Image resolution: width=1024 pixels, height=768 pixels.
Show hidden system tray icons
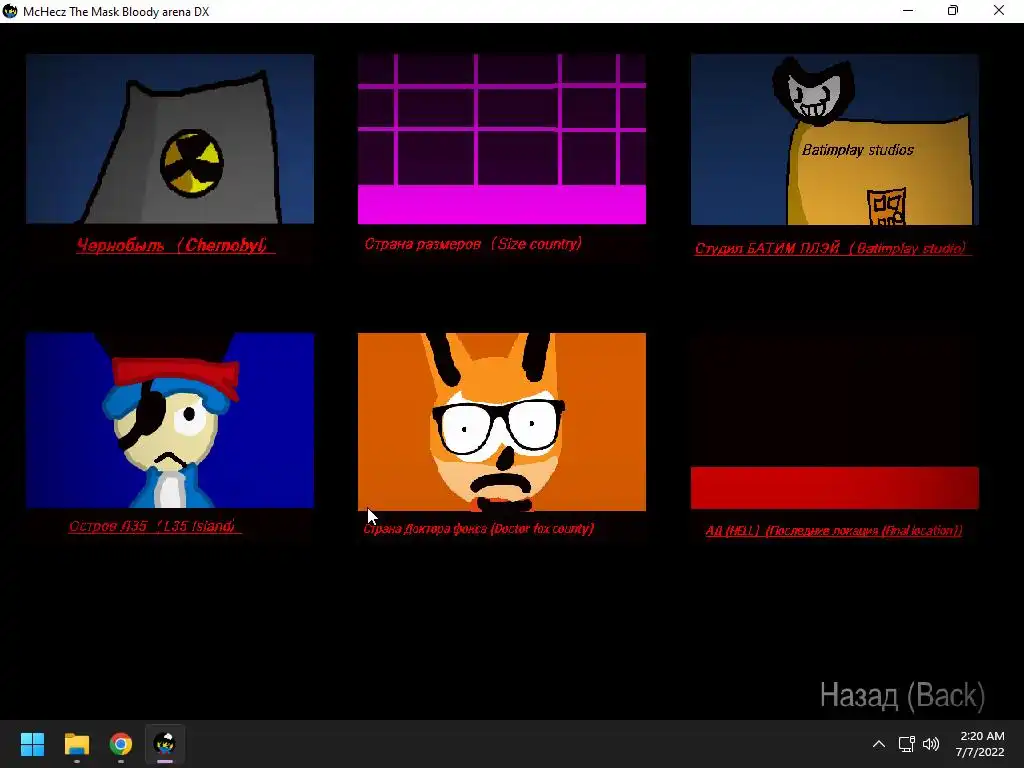click(879, 744)
